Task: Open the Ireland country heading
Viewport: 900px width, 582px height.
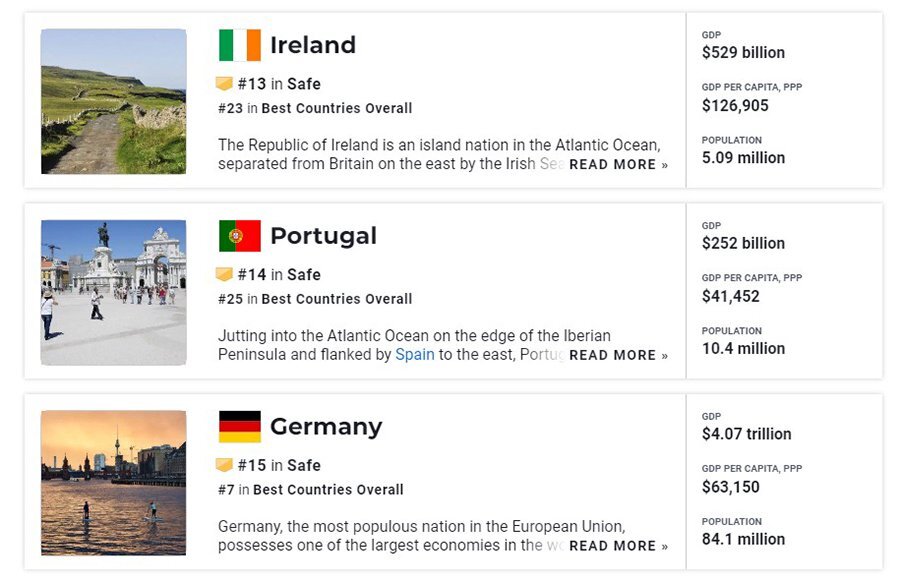Action: [313, 45]
